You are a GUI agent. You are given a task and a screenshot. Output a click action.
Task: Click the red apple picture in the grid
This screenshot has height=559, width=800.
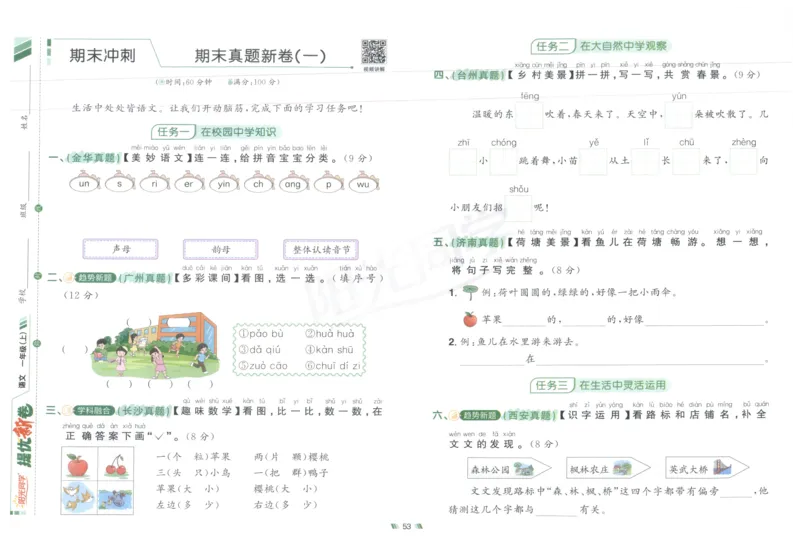[x=79, y=464]
